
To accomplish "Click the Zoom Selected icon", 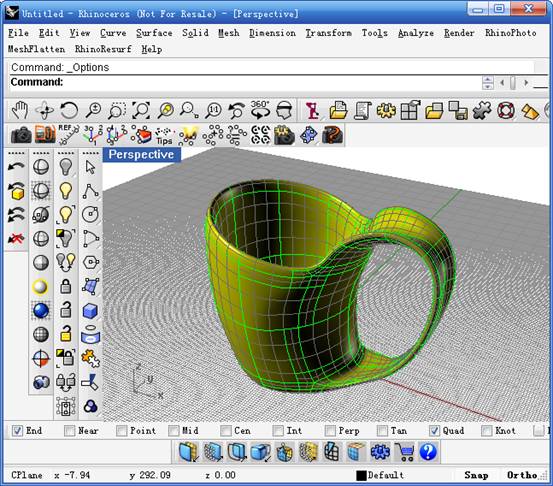I will 165,111.
